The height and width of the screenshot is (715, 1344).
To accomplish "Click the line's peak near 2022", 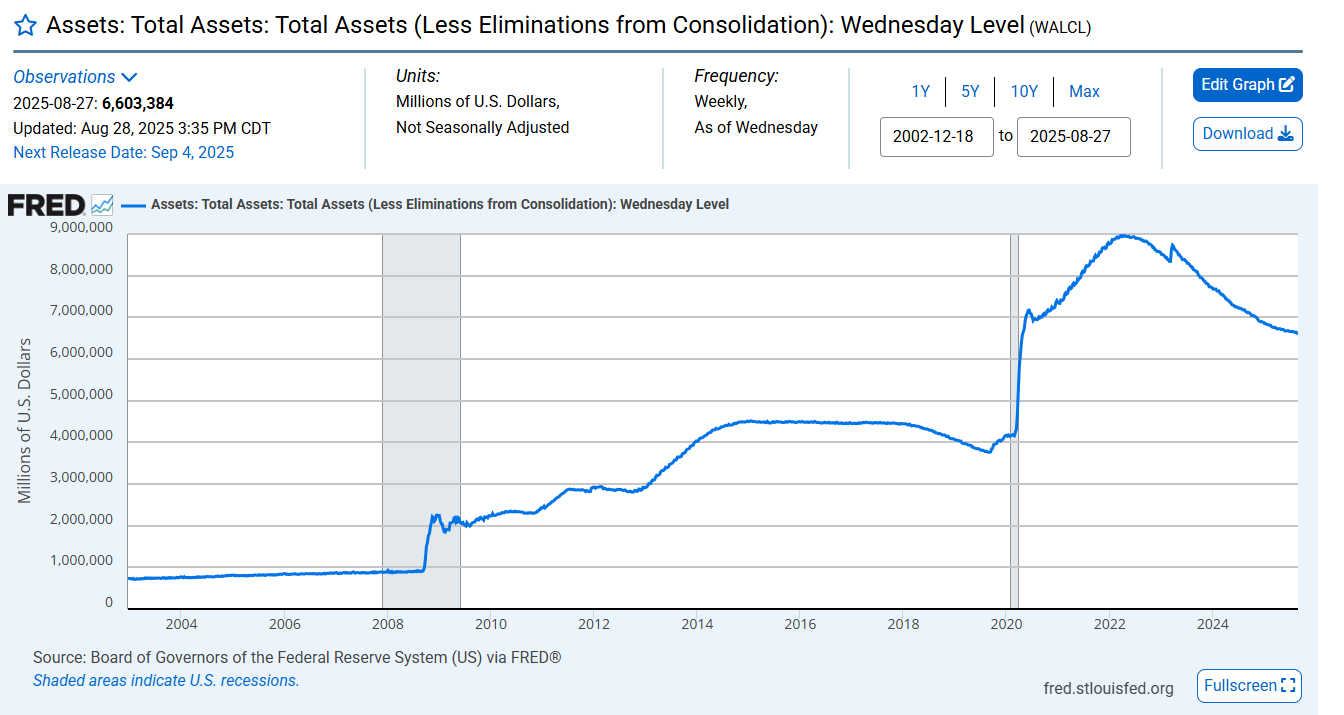I will pos(1126,236).
